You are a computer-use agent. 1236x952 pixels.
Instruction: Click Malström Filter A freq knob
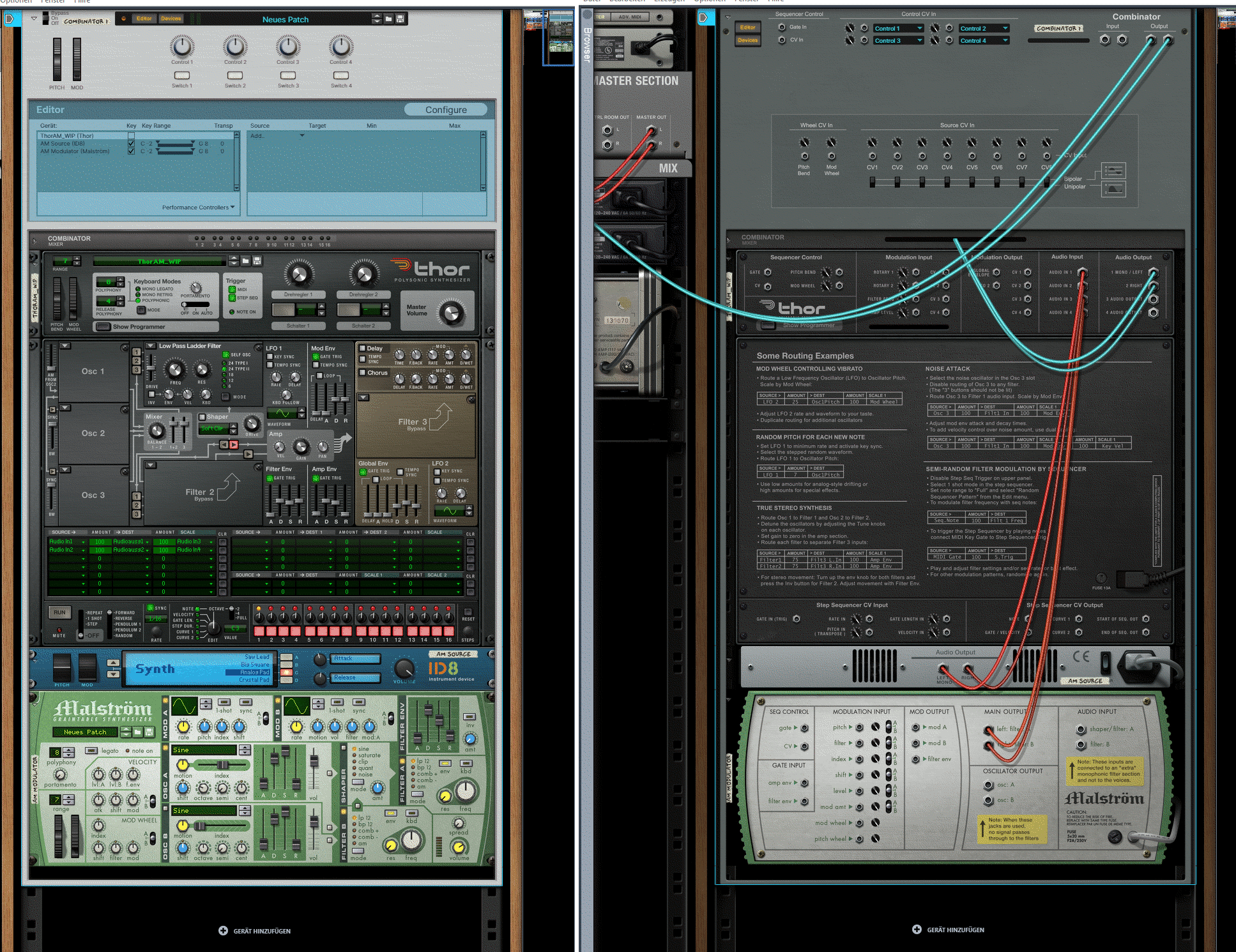click(x=466, y=792)
